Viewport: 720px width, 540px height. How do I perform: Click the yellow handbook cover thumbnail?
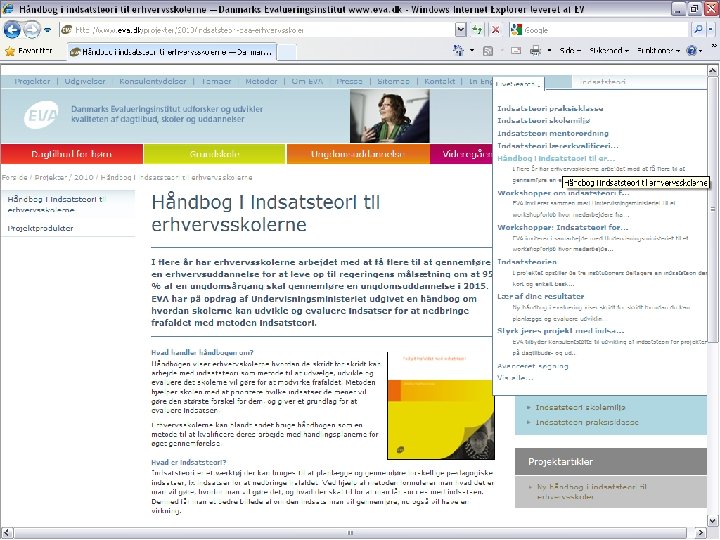(x=441, y=406)
